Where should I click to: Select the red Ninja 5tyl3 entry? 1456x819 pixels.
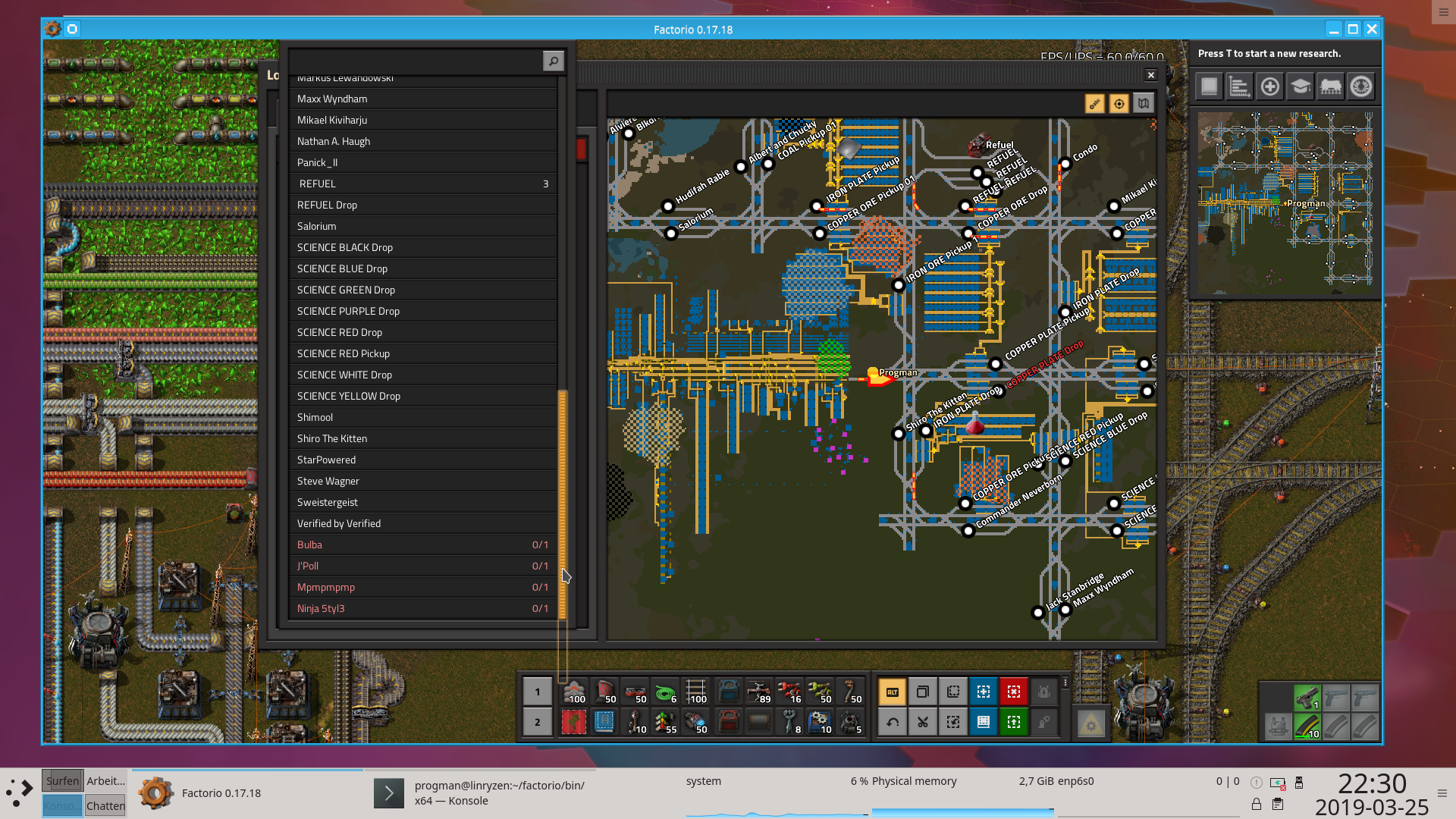423,609
